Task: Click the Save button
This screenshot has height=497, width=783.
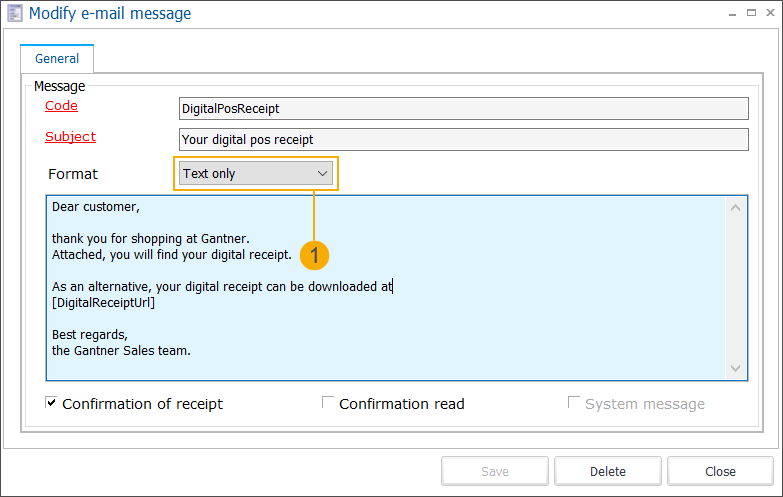Action: (x=495, y=471)
